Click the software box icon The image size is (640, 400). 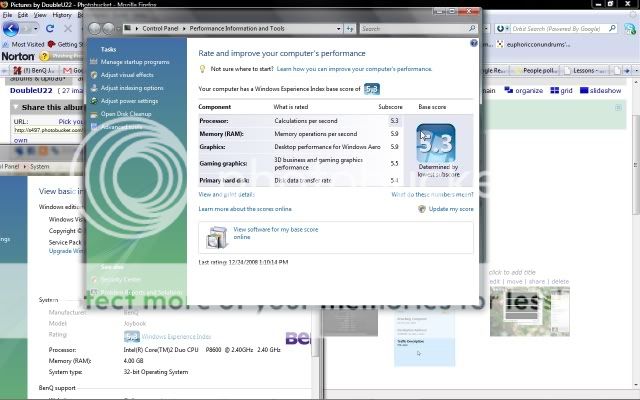215,237
